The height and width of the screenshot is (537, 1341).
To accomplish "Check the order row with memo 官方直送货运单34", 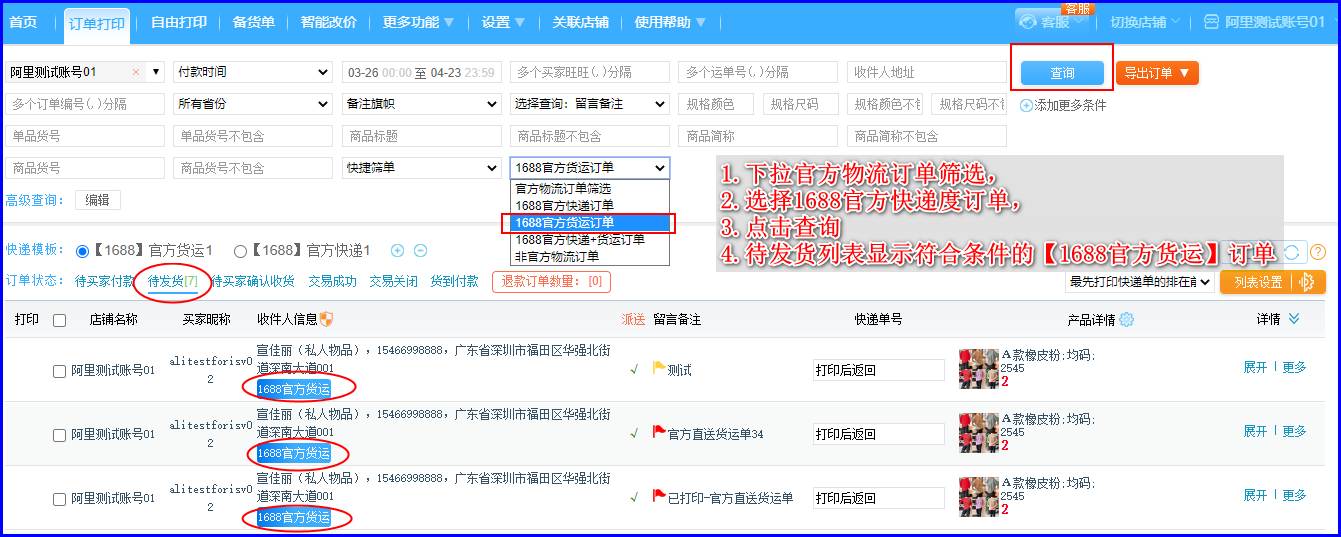I will coord(59,435).
